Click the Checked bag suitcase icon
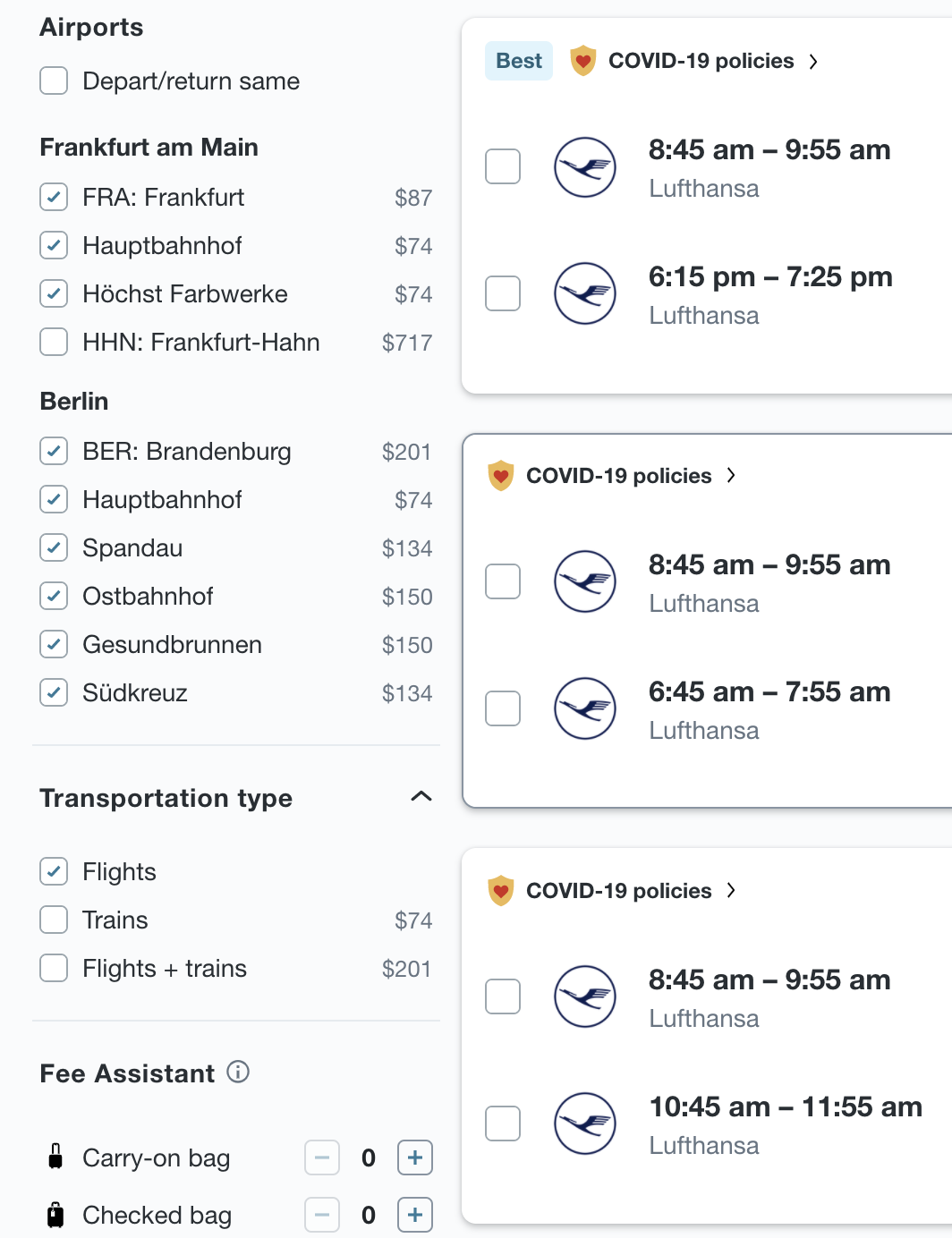The image size is (952, 1238). click(x=55, y=1215)
